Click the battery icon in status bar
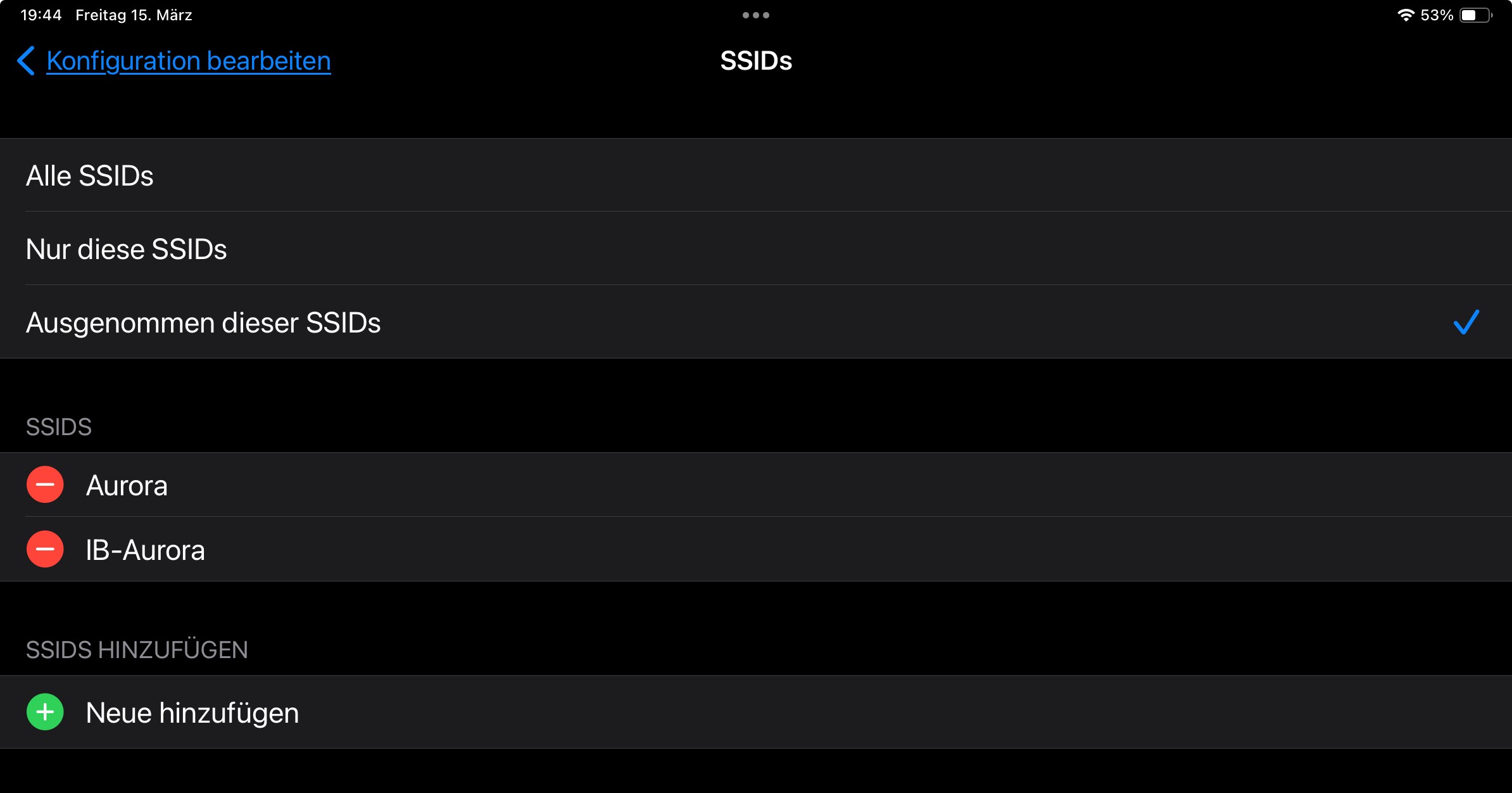 [1475, 15]
